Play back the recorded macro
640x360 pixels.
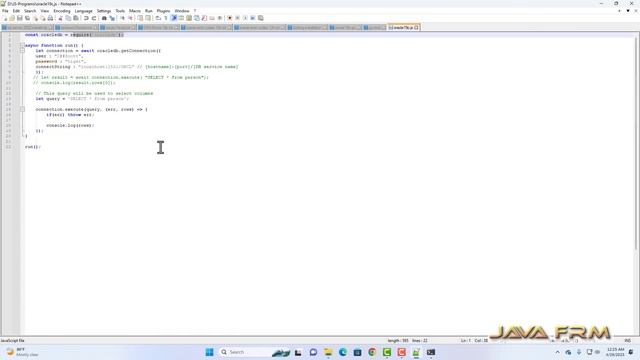point(245,18)
